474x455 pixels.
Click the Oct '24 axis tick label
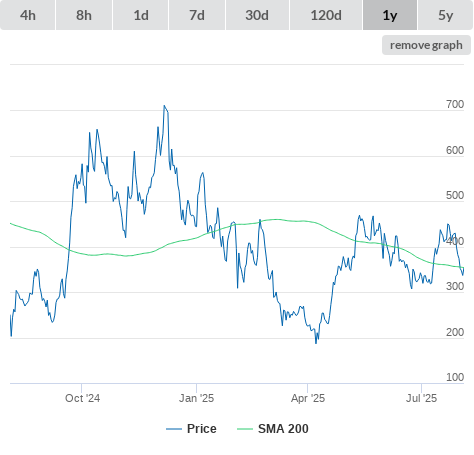click(x=82, y=398)
